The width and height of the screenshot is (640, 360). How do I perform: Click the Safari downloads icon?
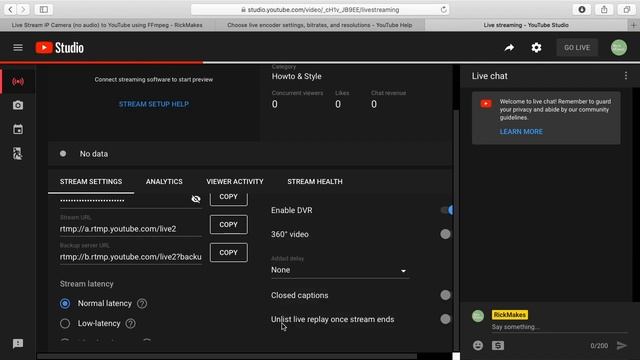click(x=582, y=9)
